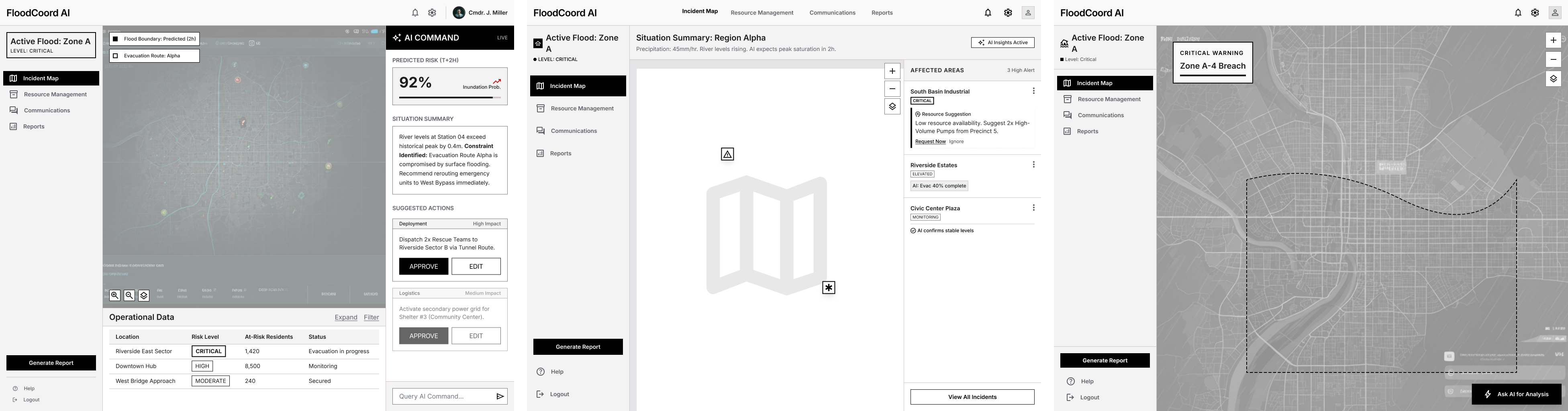Select Riverside East Sector table row
The image size is (1568, 411).
click(x=244, y=352)
